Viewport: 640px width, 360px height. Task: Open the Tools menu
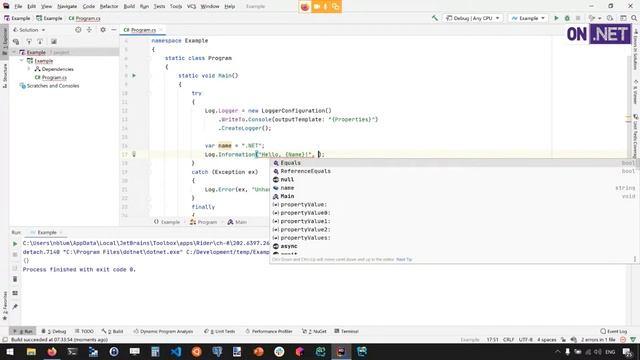[x=176, y=7]
